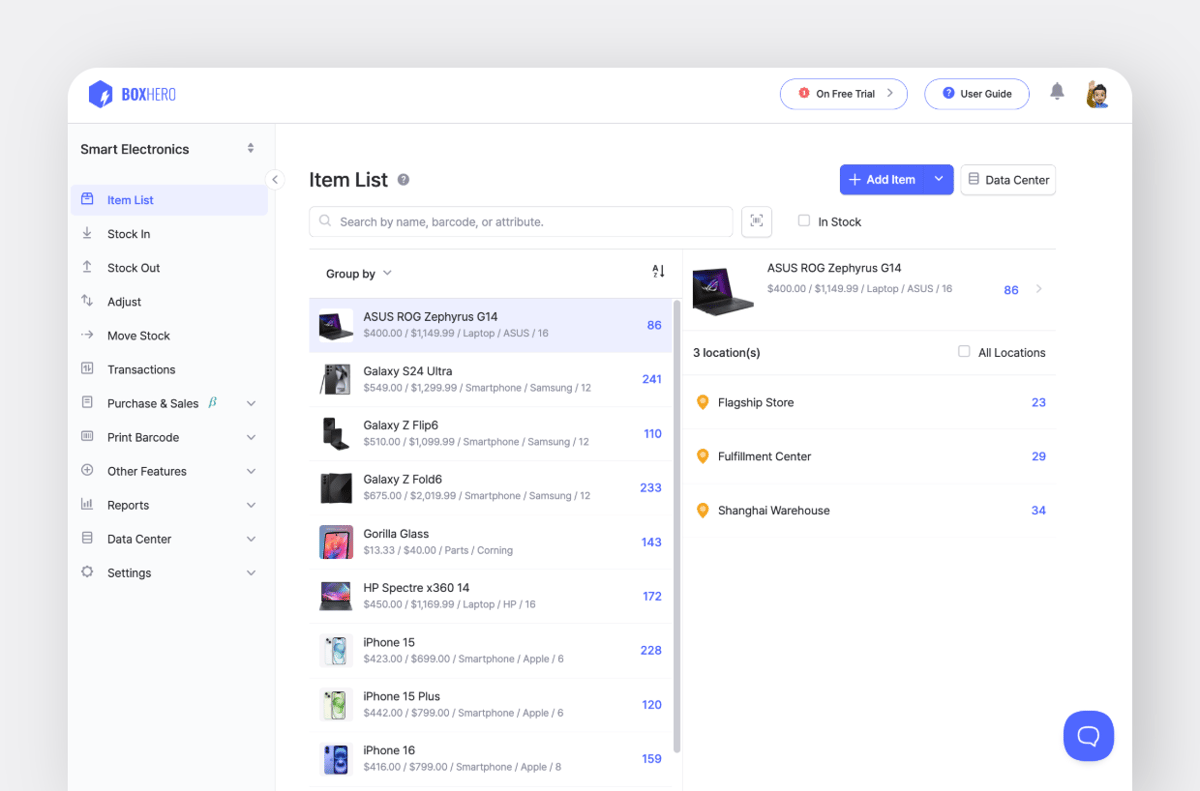The height and width of the screenshot is (791, 1200).
Task: Expand the Reports section
Action: tap(128, 505)
